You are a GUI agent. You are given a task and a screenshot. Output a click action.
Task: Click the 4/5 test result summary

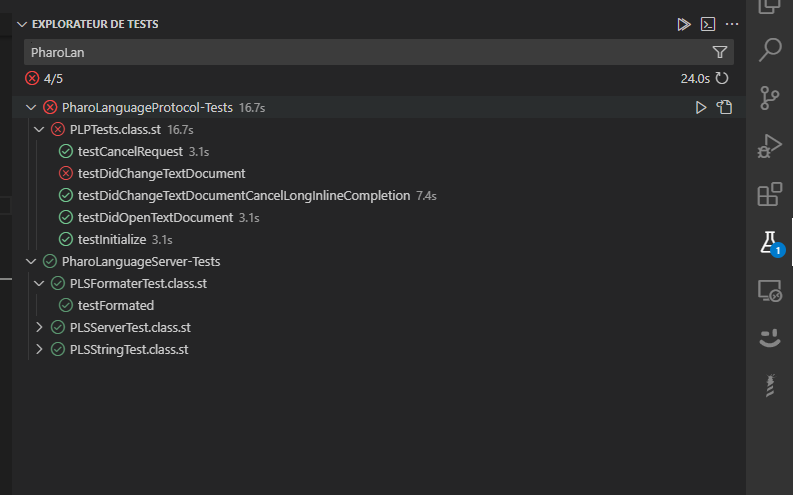[53, 78]
